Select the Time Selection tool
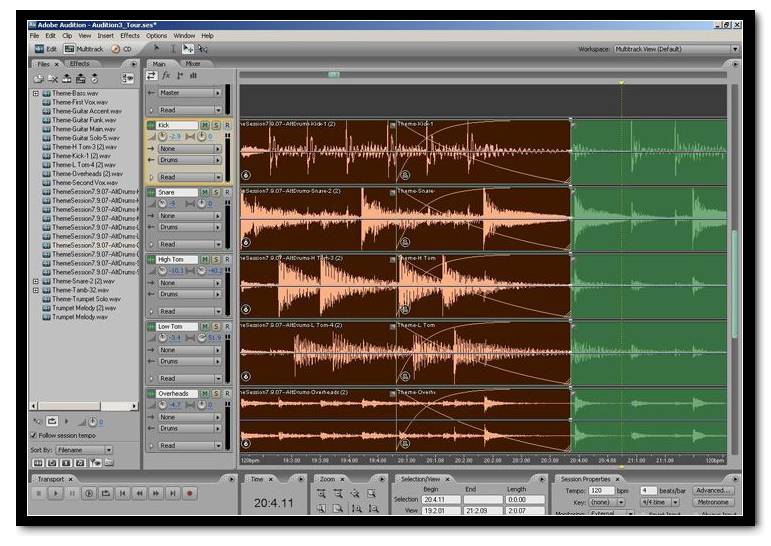The width and height of the screenshot is (771, 546). coord(173,49)
